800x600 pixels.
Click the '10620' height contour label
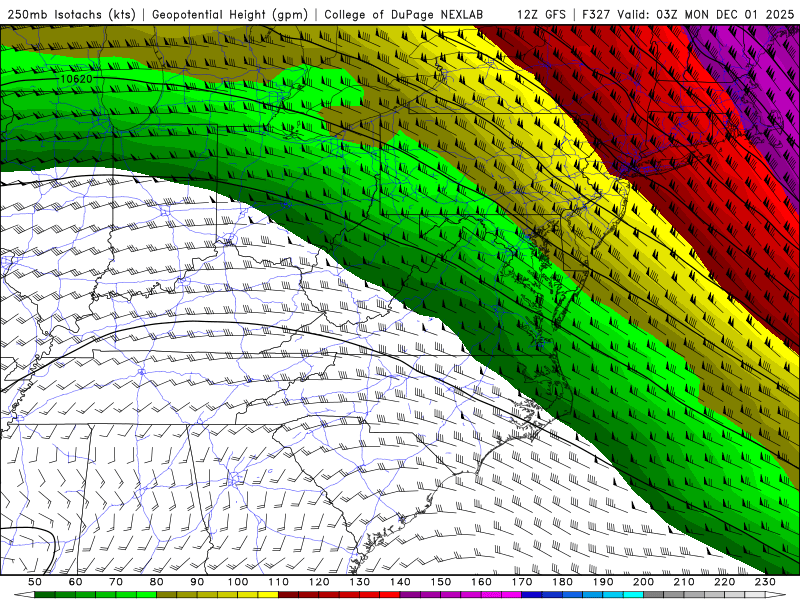(77, 79)
